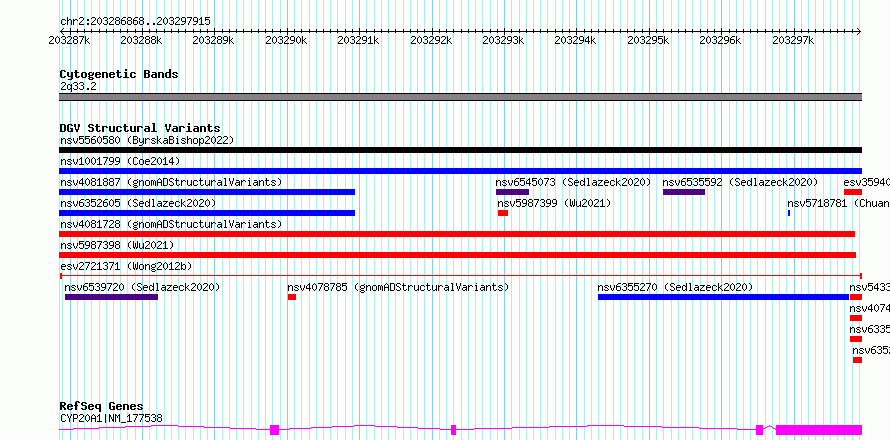Click the chr2:203286868..203297915 coordinate label
The height and width of the screenshot is (440, 890).
[135, 22]
